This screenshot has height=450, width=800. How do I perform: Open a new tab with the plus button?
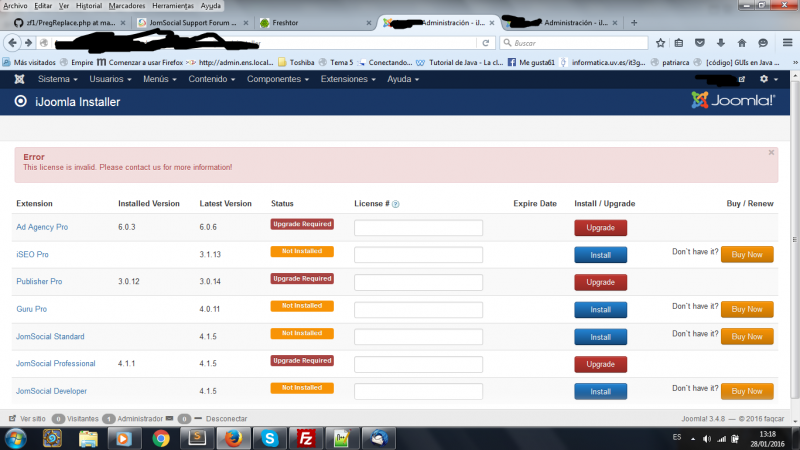pos(634,22)
